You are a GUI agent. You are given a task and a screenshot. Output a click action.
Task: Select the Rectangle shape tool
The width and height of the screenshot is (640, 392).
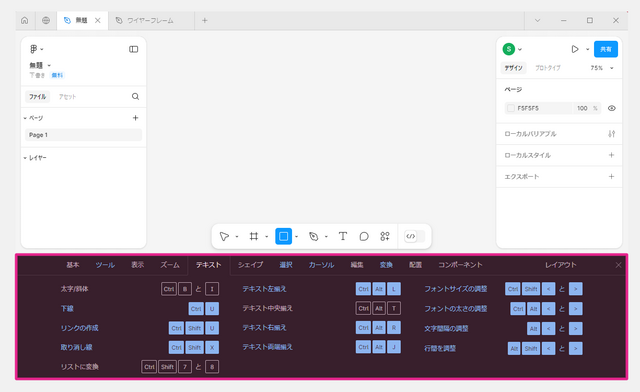tap(283, 236)
